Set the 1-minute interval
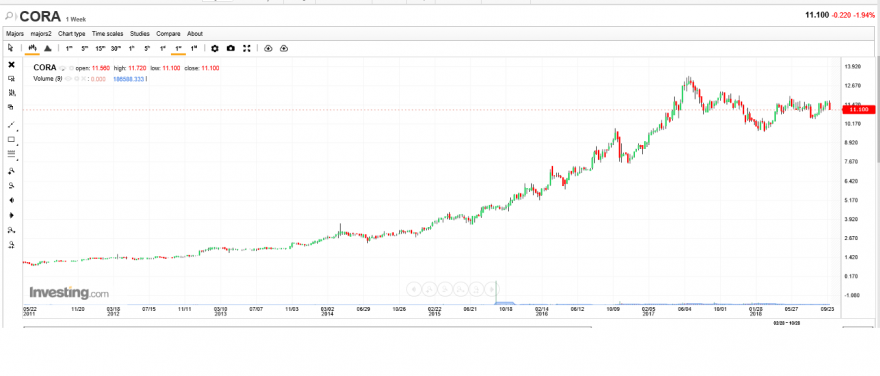The image size is (880, 376). coord(69,48)
